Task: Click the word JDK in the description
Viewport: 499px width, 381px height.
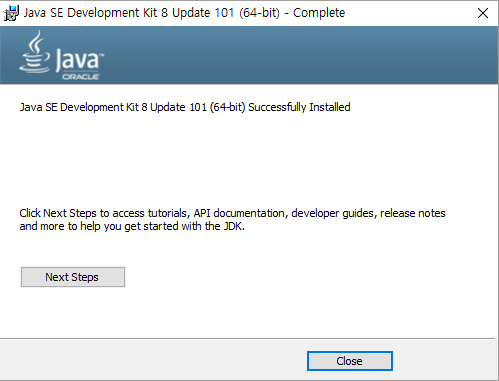Action: click(234, 226)
